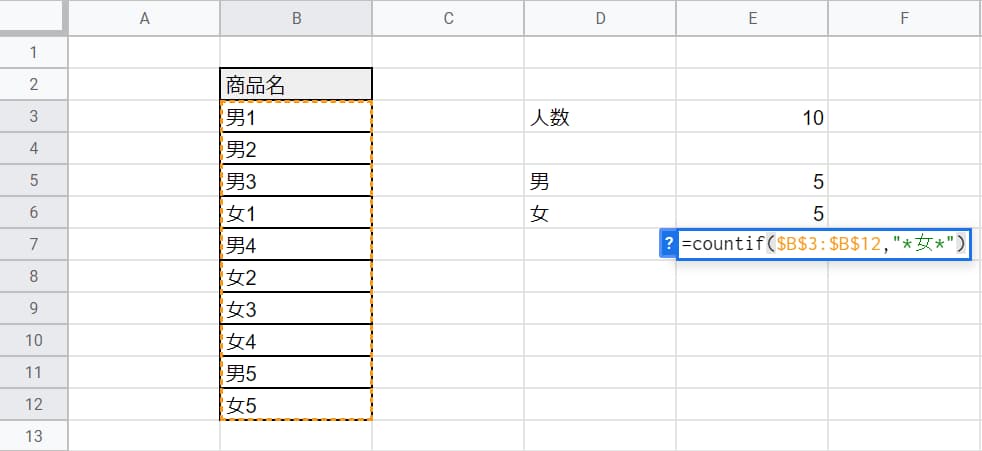Select row 3 header

click(34, 117)
